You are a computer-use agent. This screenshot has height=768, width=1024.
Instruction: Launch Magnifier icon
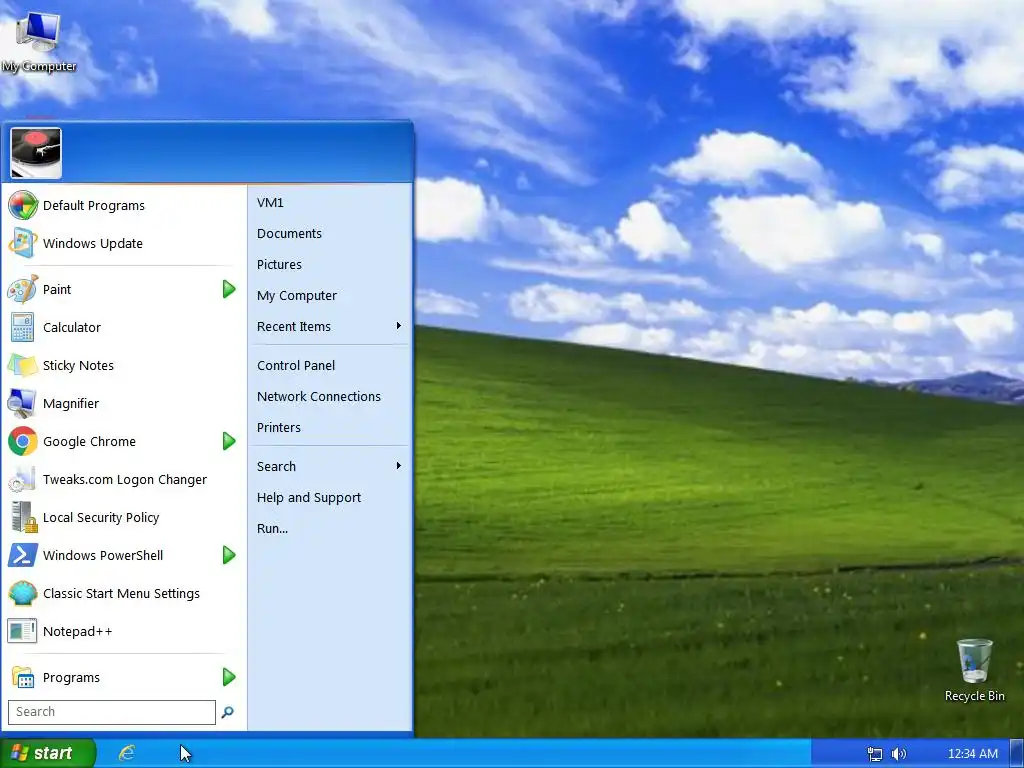point(23,403)
